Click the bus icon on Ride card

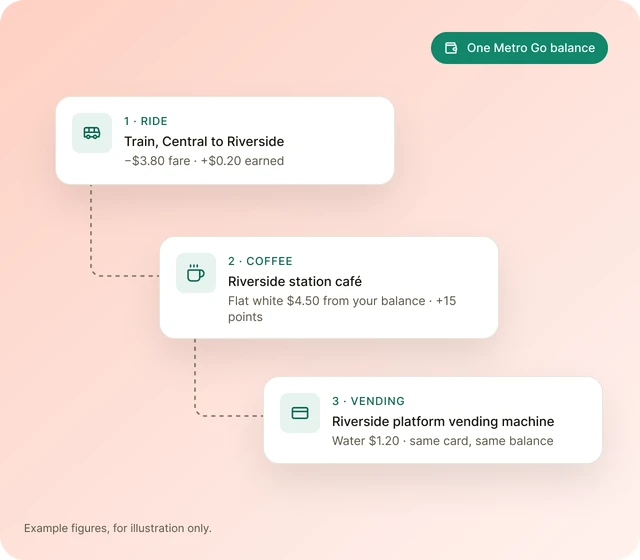tap(92, 133)
